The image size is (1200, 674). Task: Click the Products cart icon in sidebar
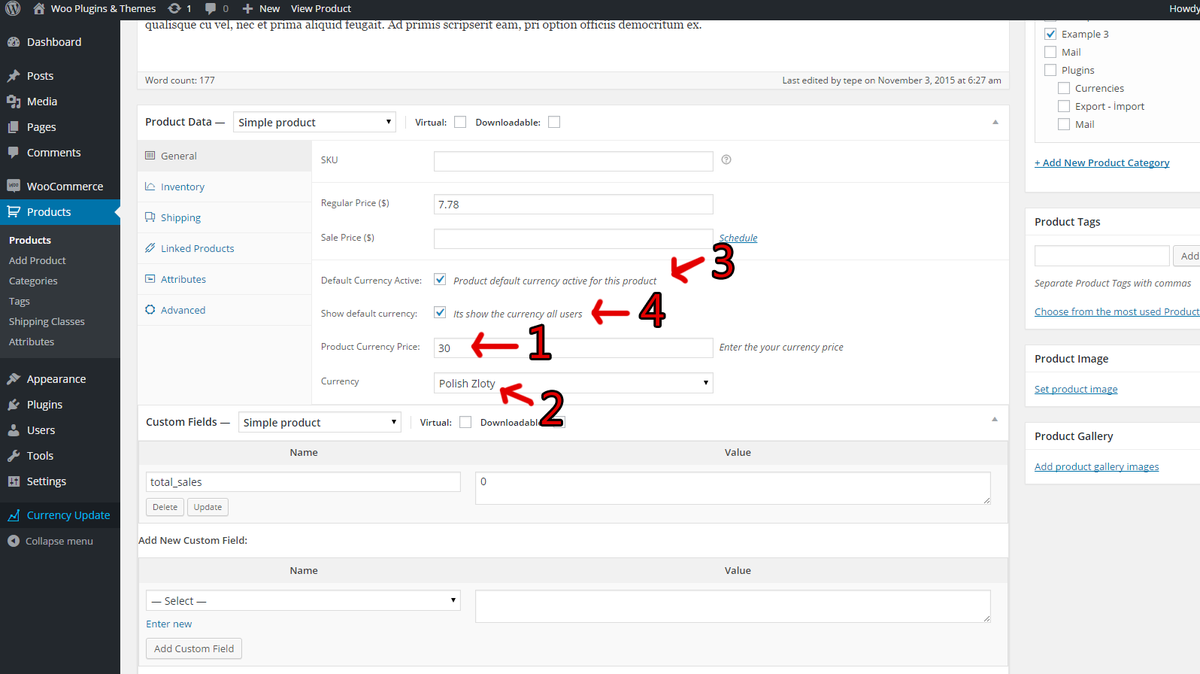(14, 212)
